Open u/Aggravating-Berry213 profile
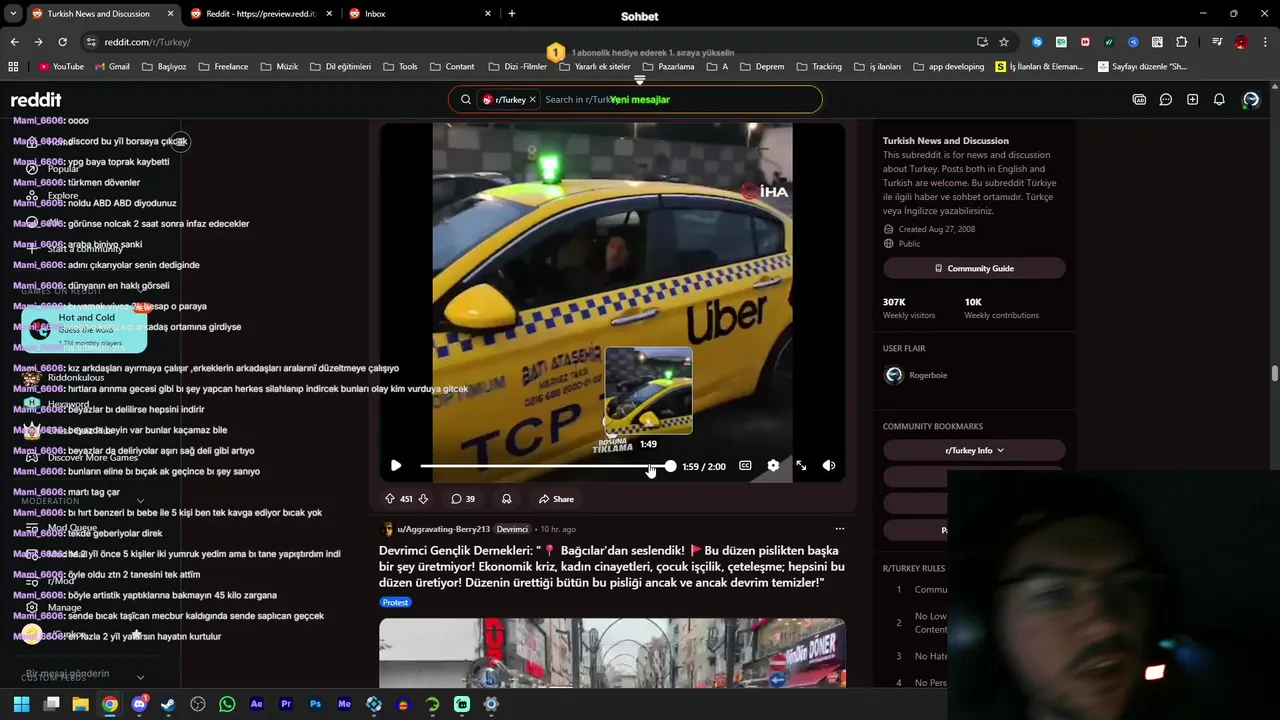1280x720 pixels. click(443, 529)
